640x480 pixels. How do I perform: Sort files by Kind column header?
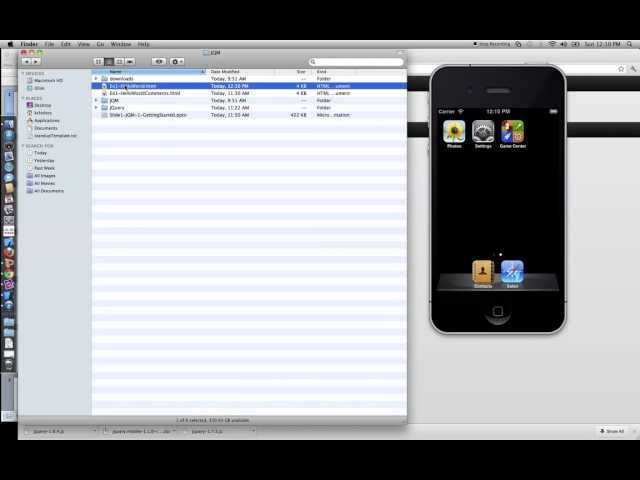tap(335, 71)
